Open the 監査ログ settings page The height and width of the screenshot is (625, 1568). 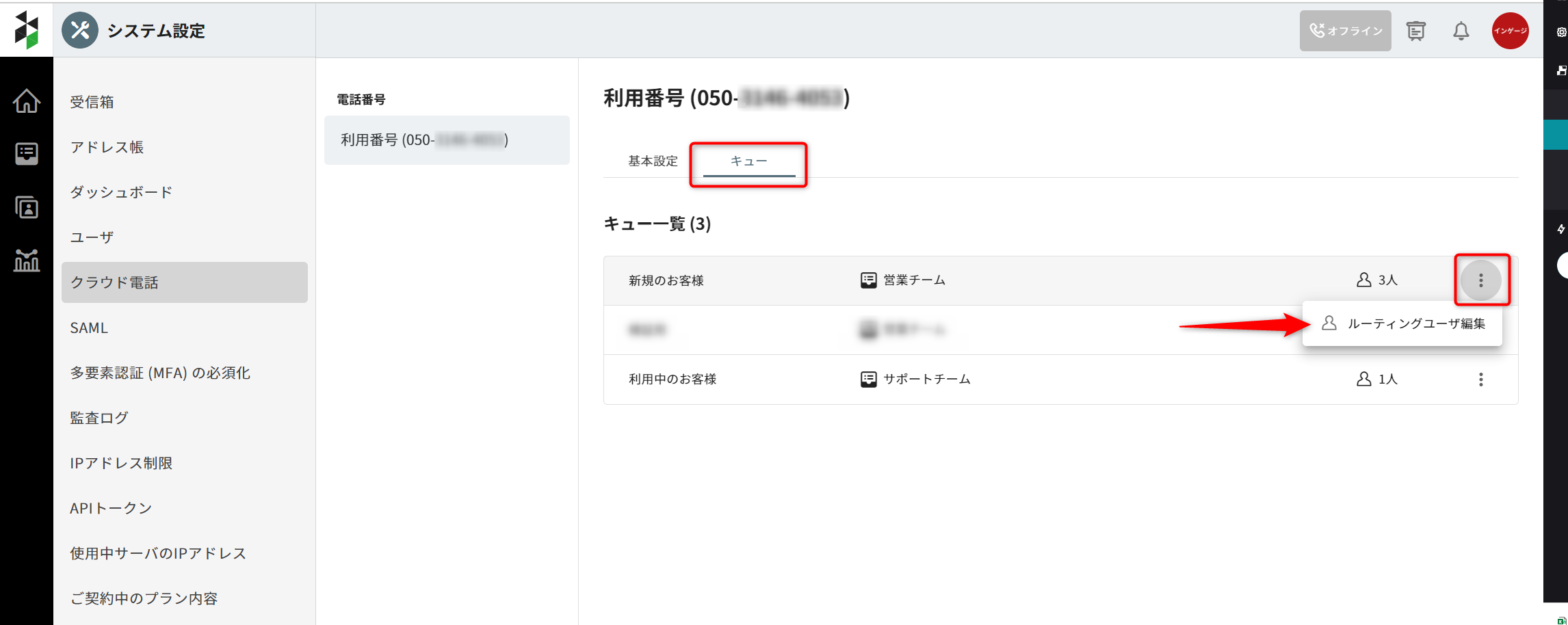pyautogui.click(x=99, y=418)
